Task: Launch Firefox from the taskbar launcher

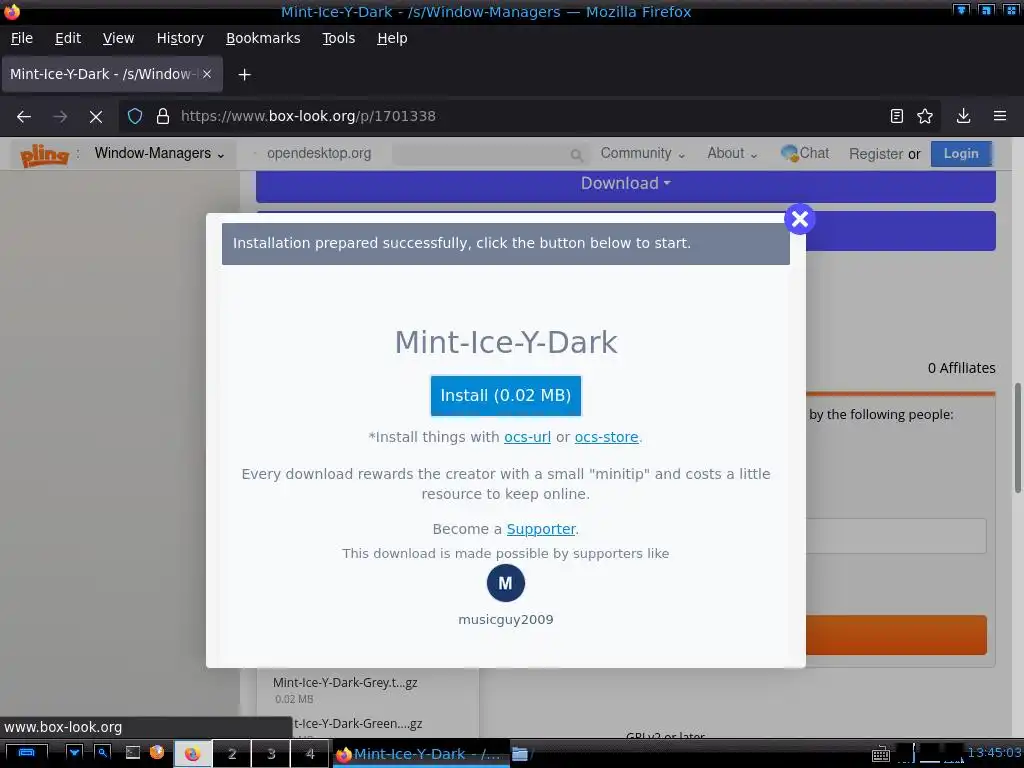Action: [x=157, y=752]
